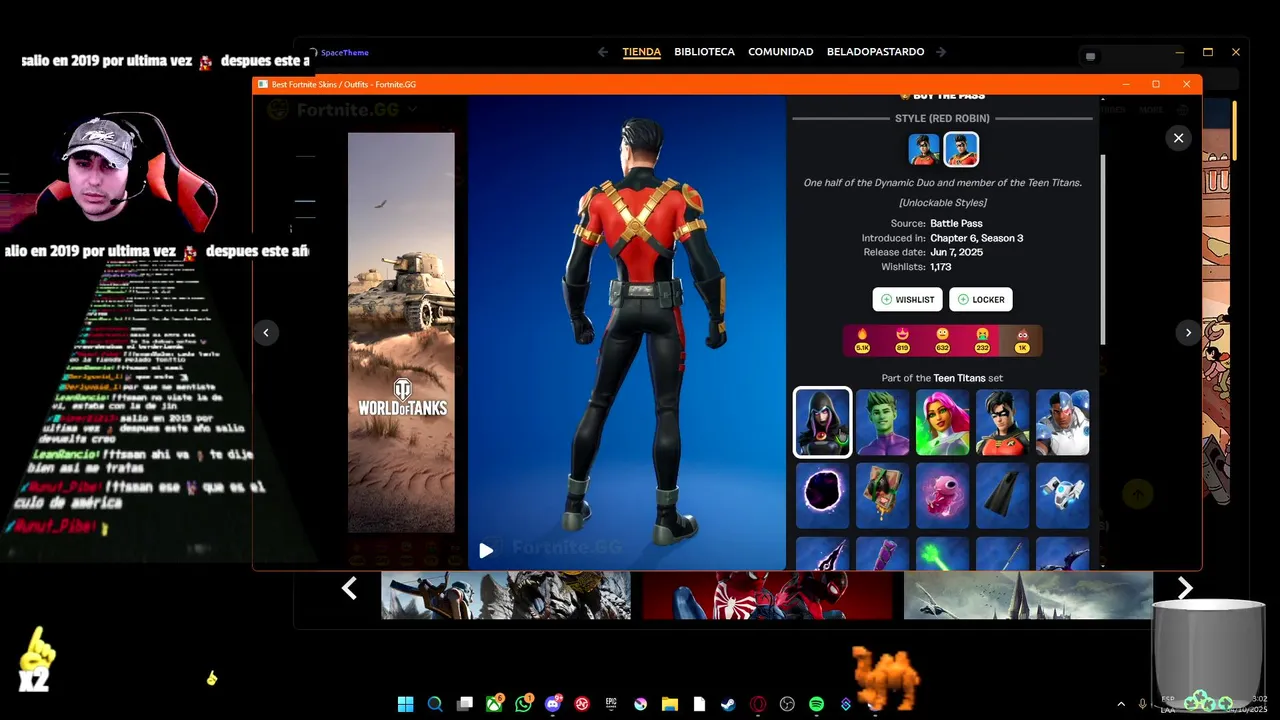Select the Beast Boy outfit thumbnail
Viewport: 1280px width, 720px height.
click(x=882, y=422)
